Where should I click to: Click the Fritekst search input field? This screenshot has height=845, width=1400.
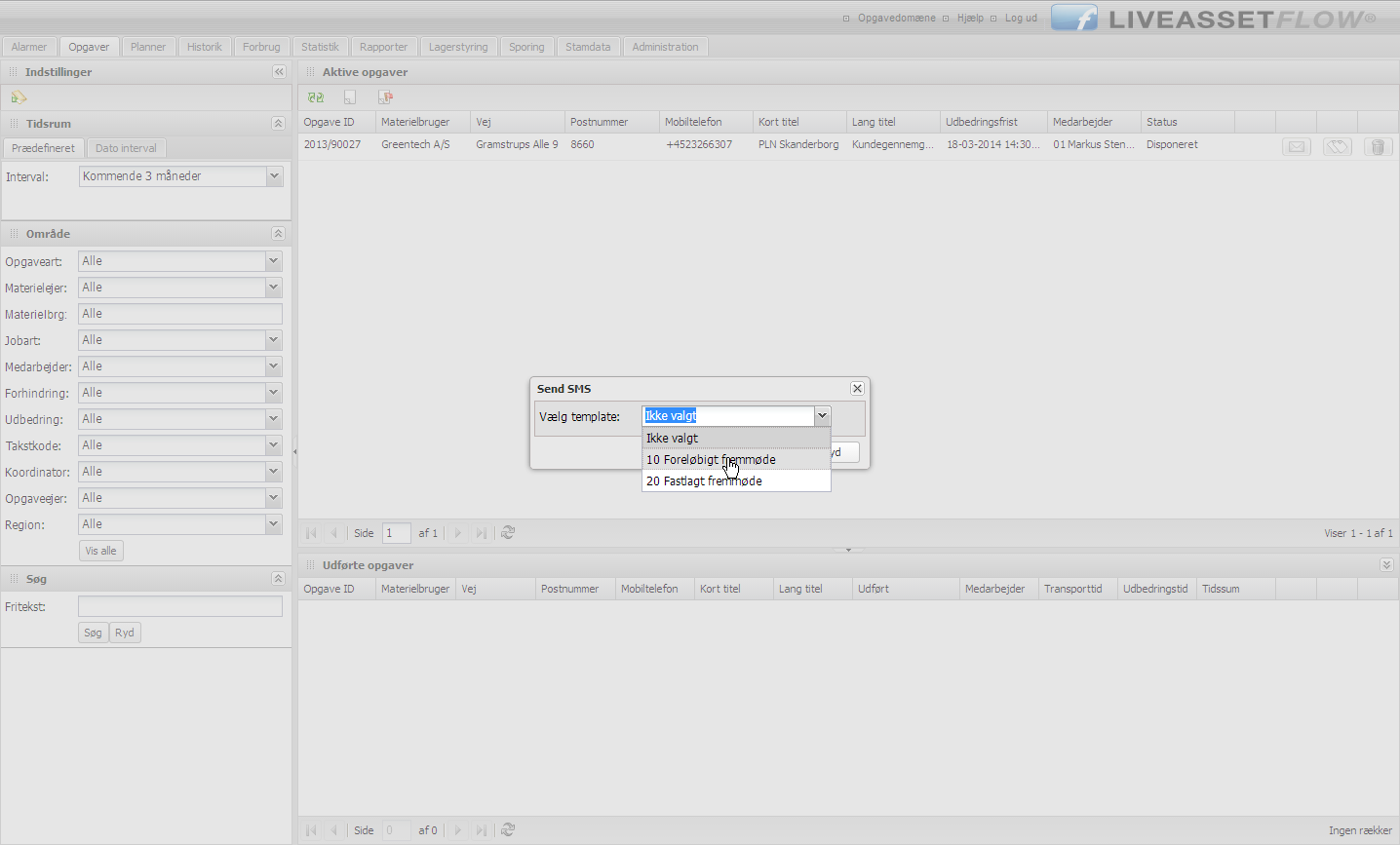pyautogui.click(x=180, y=607)
